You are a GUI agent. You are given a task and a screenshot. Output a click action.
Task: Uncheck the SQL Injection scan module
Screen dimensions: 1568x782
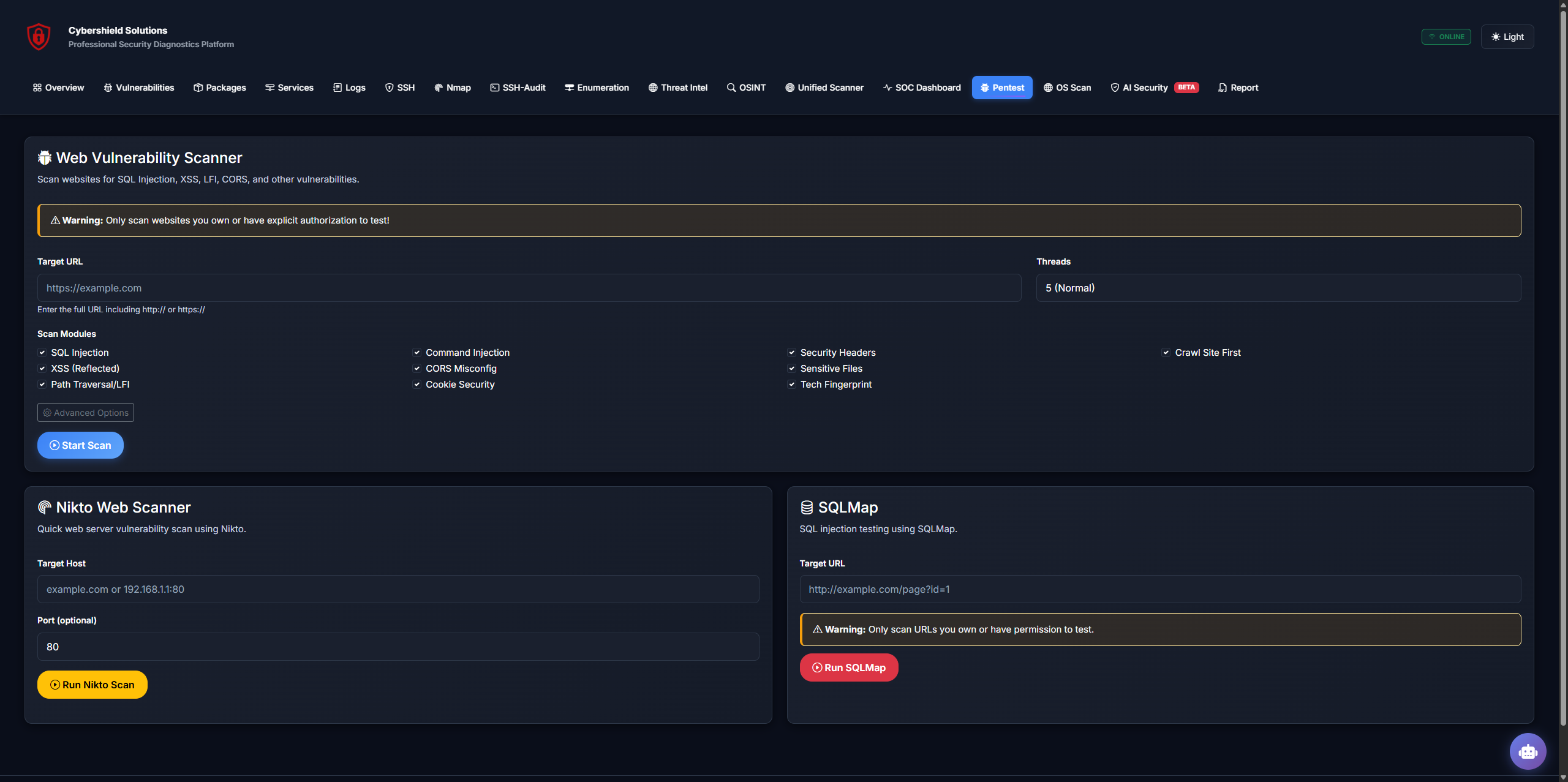pyautogui.click(x=42, y=352)
